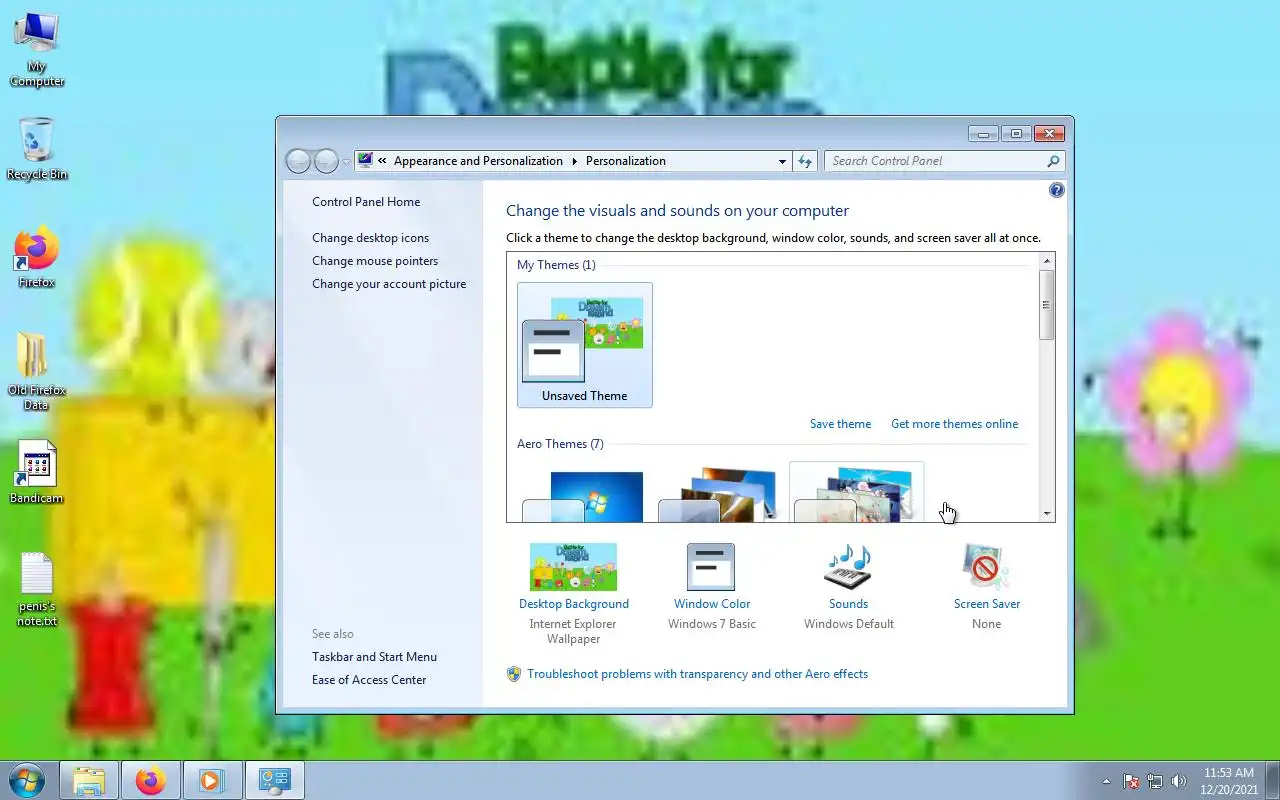Click the Show desktop button

point(1273,781)
